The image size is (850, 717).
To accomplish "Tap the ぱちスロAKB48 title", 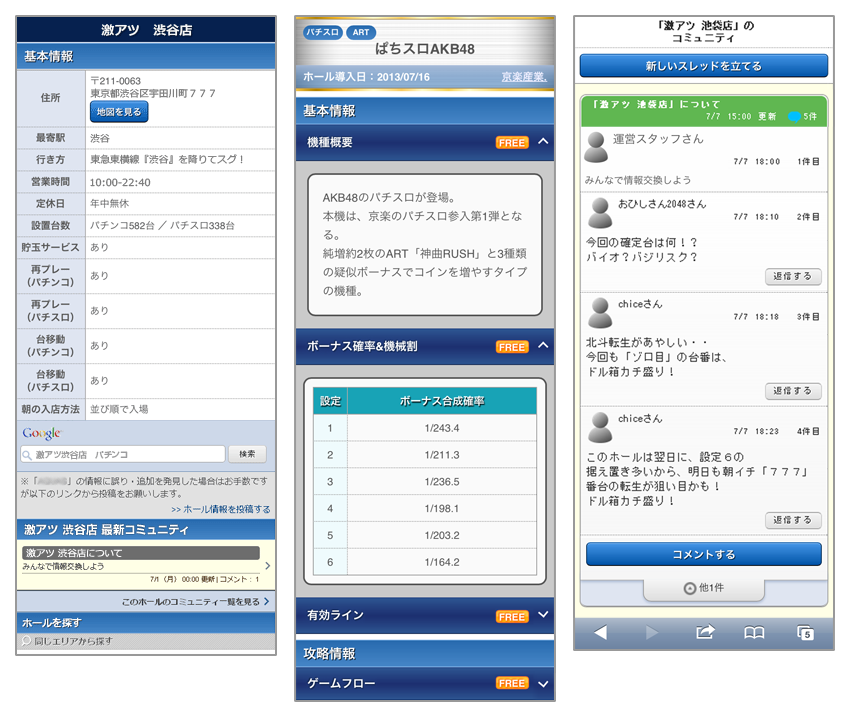I will 425,49.
